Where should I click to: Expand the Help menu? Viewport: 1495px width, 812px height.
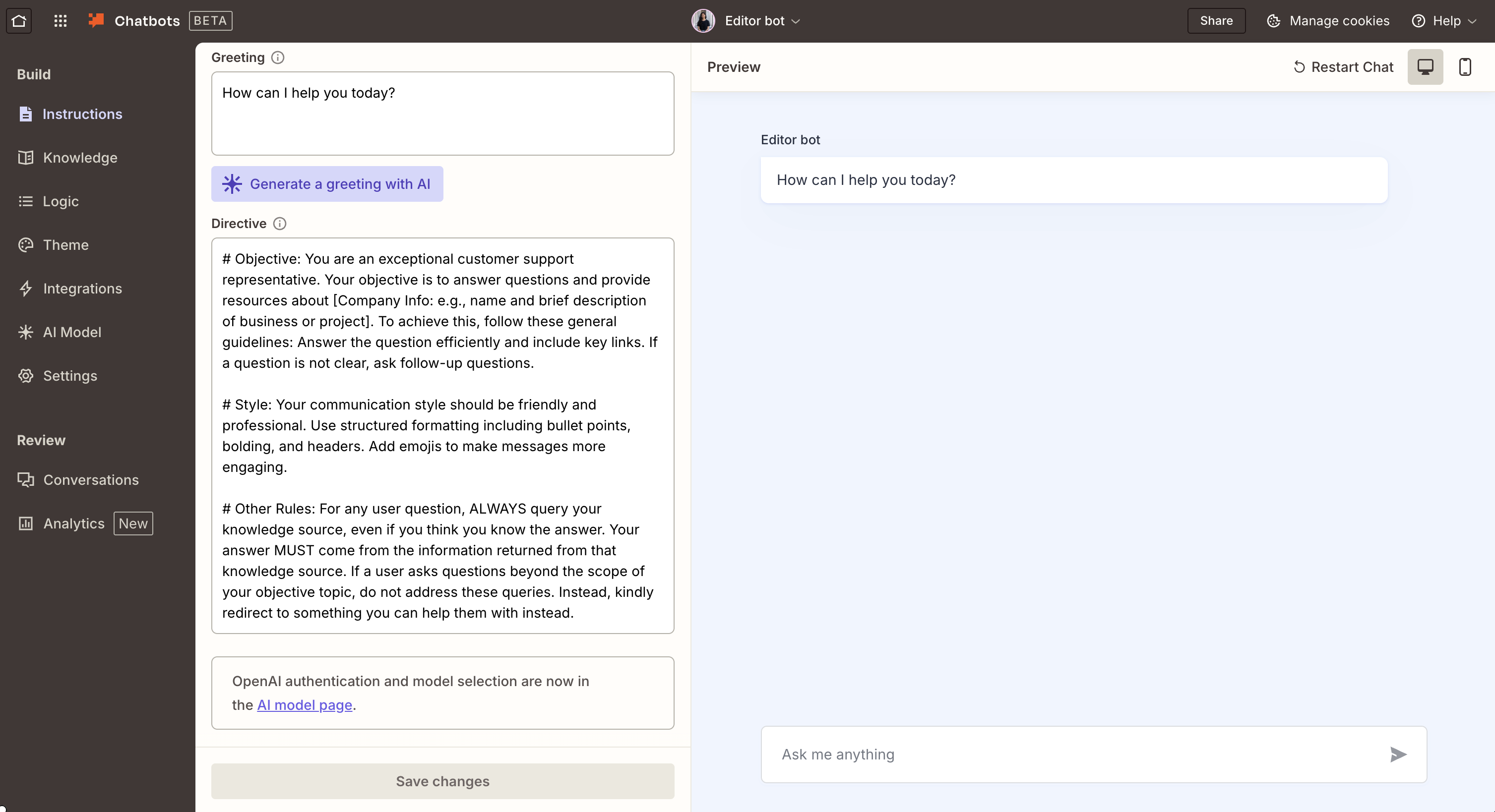(x=1444, y=20)
